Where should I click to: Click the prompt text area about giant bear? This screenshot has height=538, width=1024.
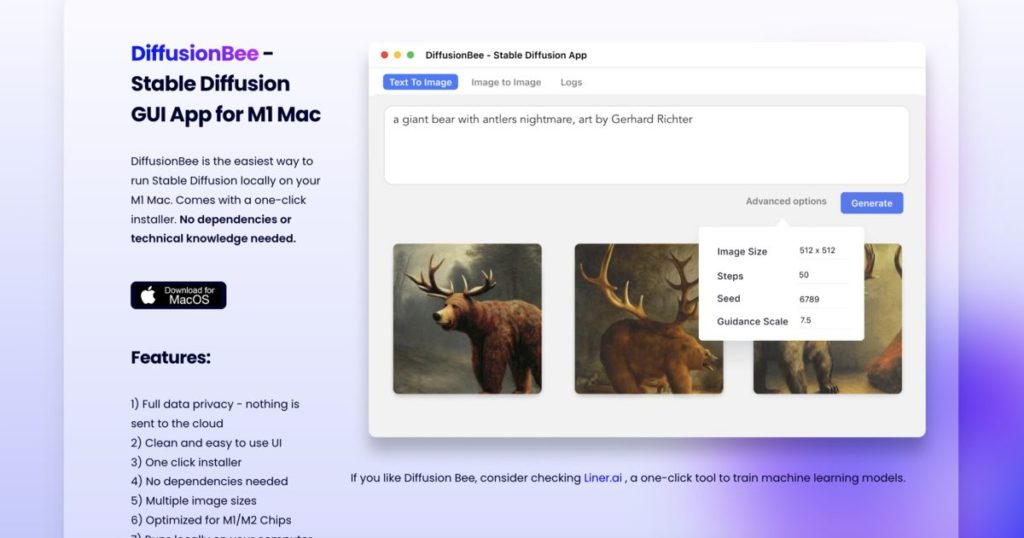click(x=646, y=145)
